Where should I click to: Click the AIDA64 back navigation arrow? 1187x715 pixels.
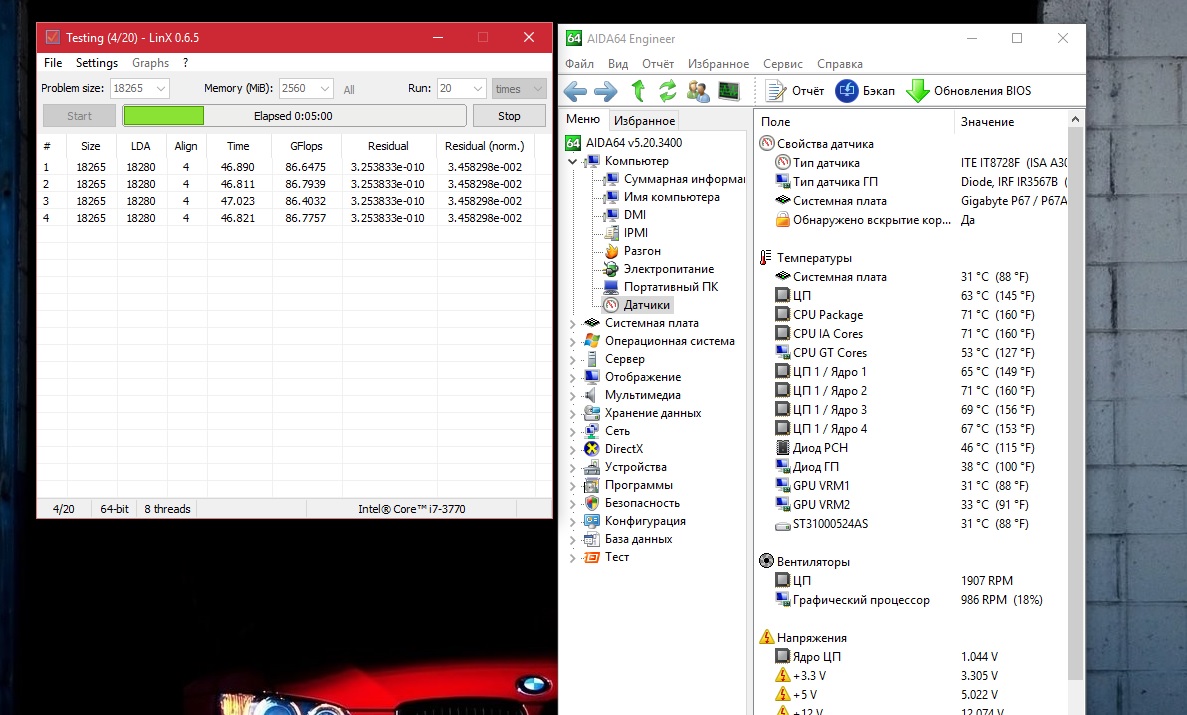pos(575,92)
